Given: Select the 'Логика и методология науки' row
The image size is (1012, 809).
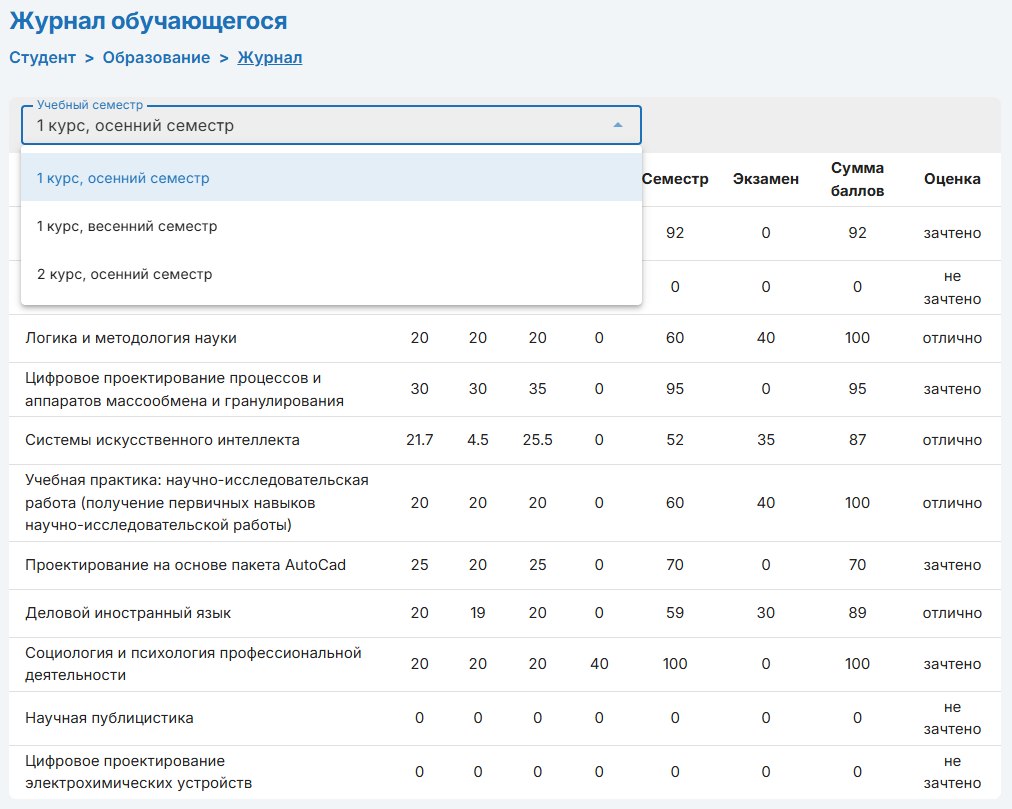Looking at the screenshot, I should click(131, 338).
